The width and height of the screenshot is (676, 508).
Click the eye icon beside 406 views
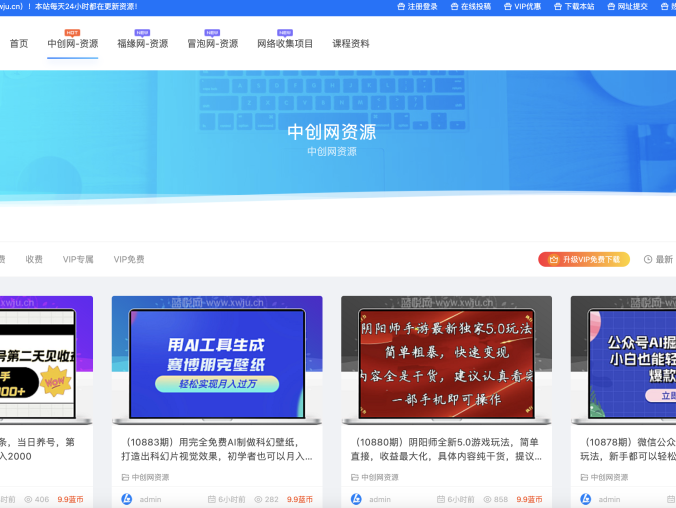pyautogui.click(x=28, y=499)
